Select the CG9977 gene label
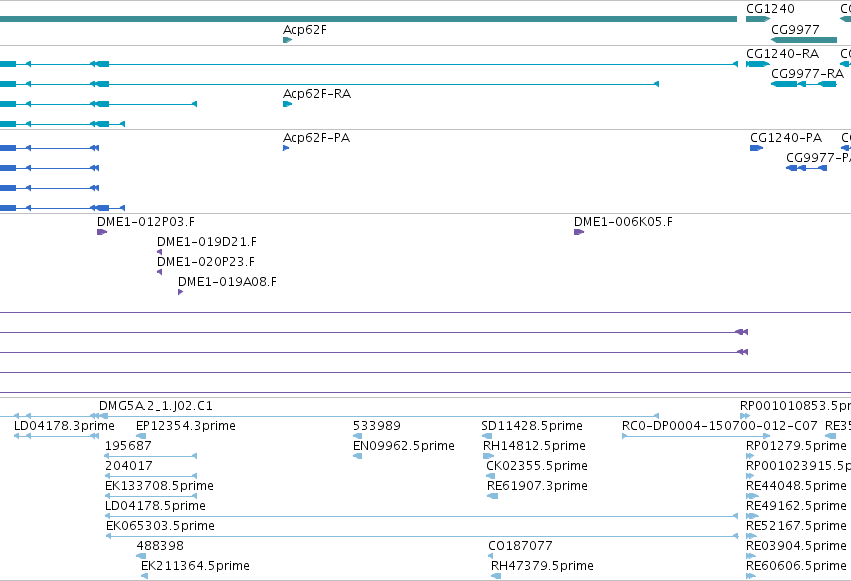This screenshot has height=581, width=851. pos(795,29)
